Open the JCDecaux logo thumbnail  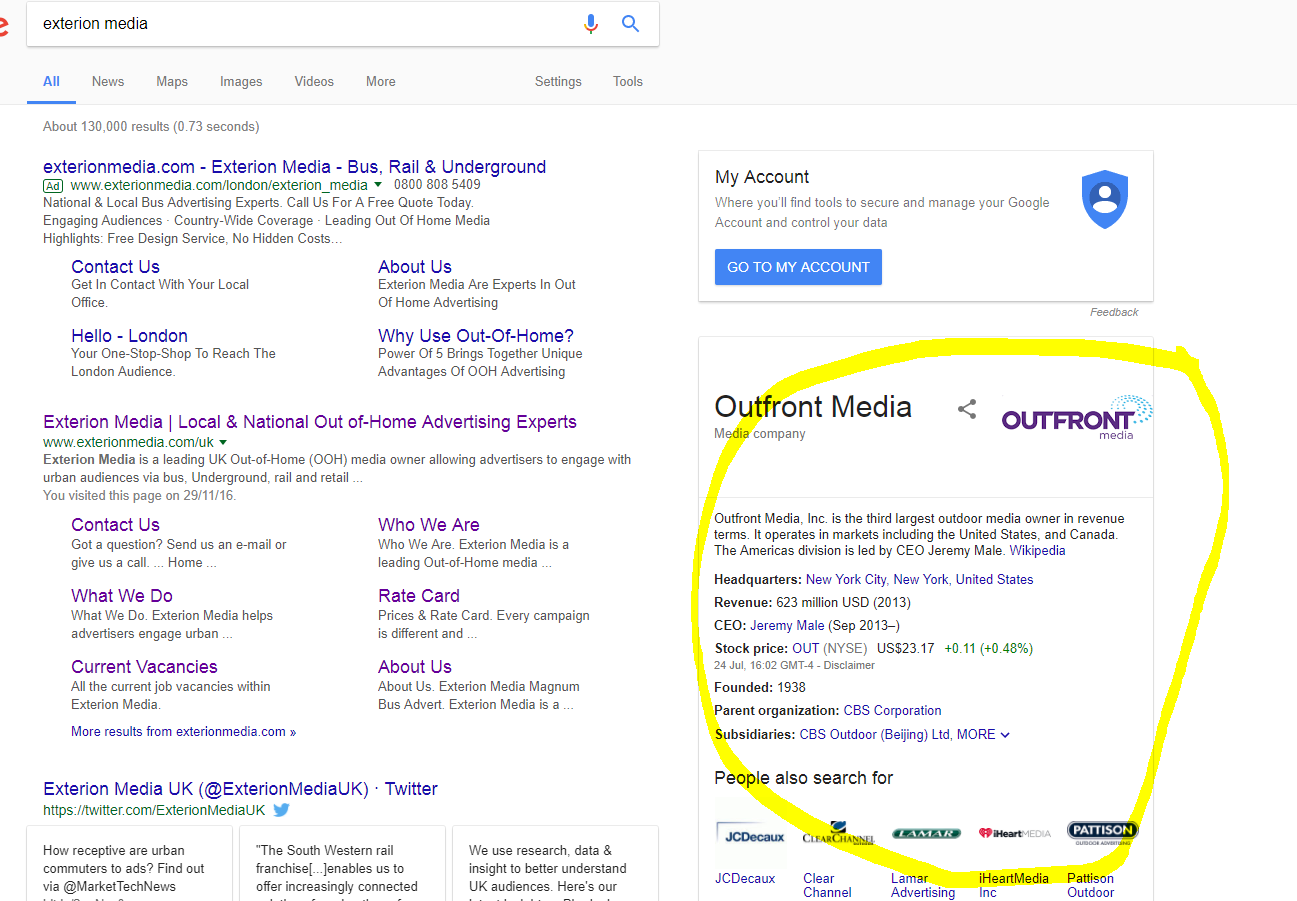pyautogui.click(x=750, y=834)
